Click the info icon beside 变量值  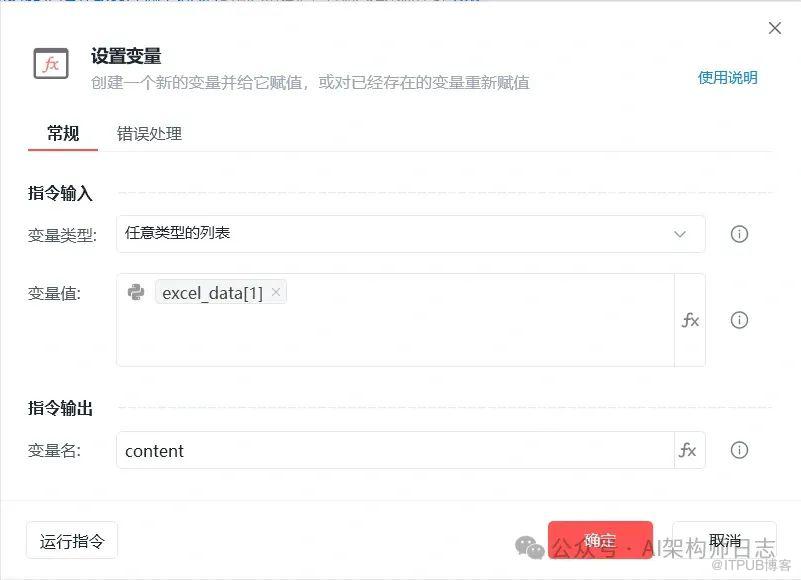tap(739, 320)
